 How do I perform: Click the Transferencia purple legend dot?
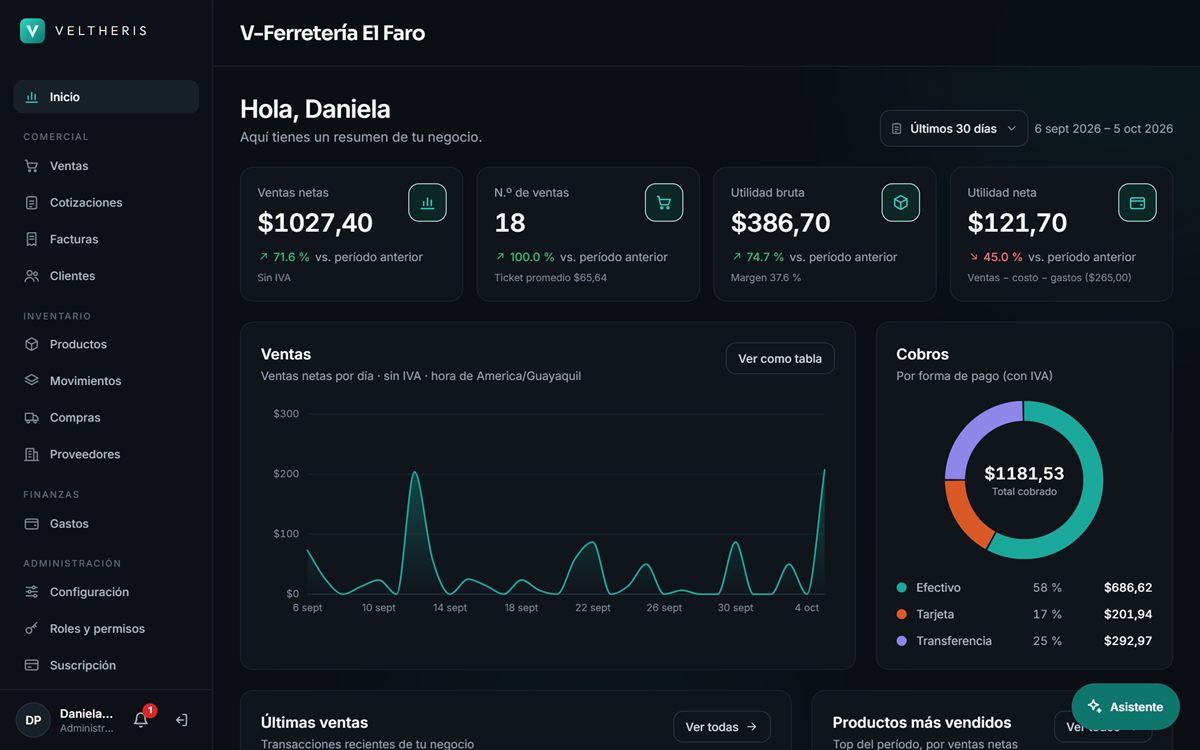(x=902, y=641)
